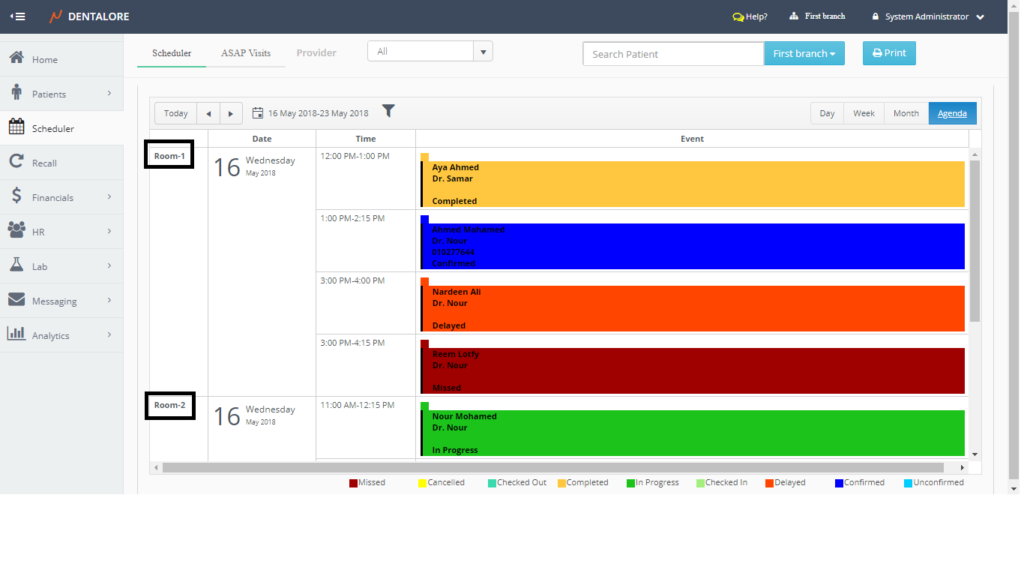Go to previous date range arrow
The height and width of the screenshot is (576, 1024).
pos(208,114)
